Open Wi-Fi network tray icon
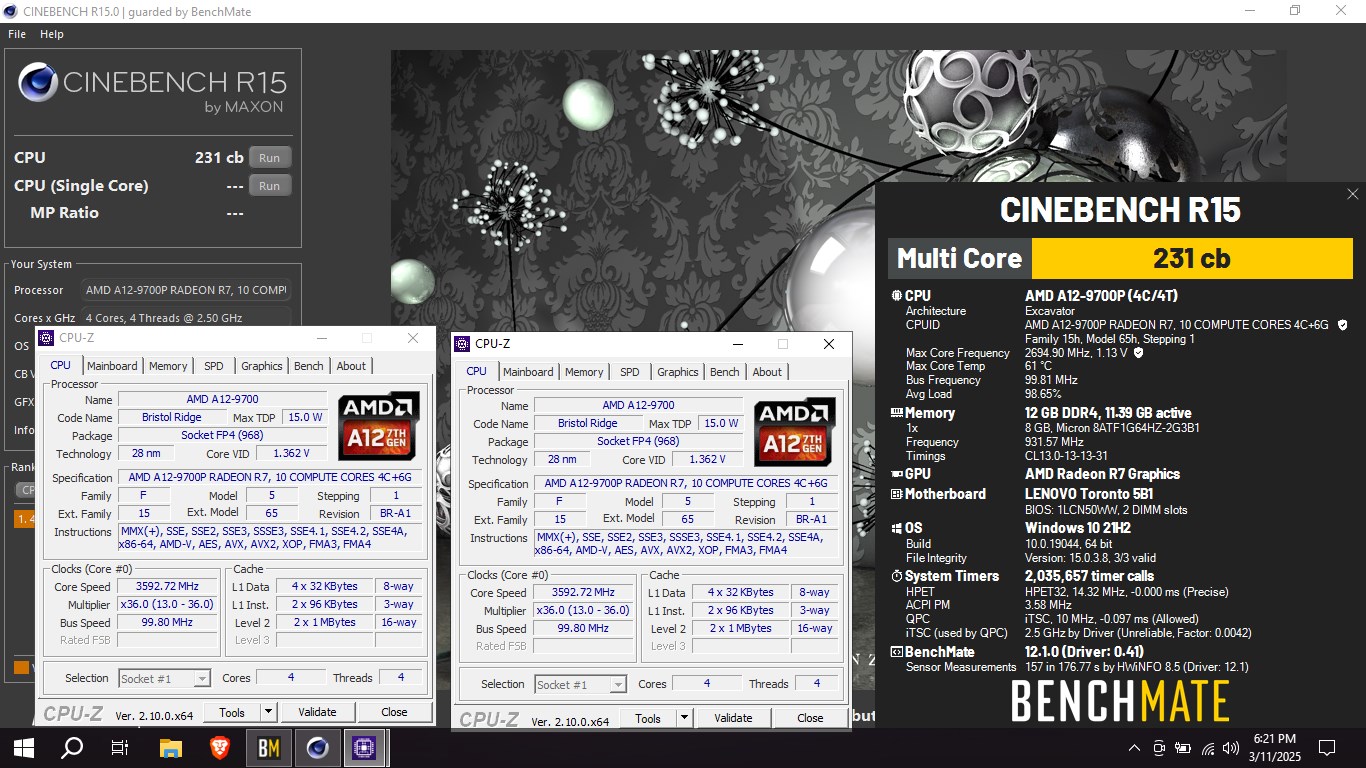The height and width of the screenshot is (768, 1366). [x=1208, y=748]
